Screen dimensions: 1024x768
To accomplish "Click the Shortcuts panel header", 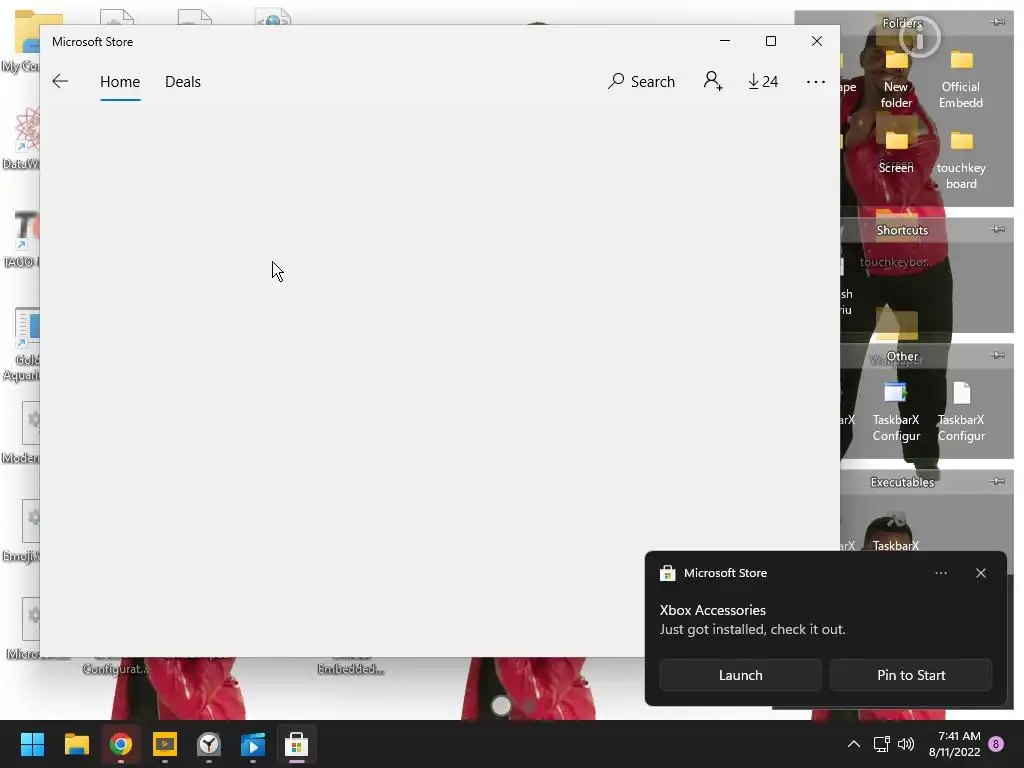I will tap(903, 230).
